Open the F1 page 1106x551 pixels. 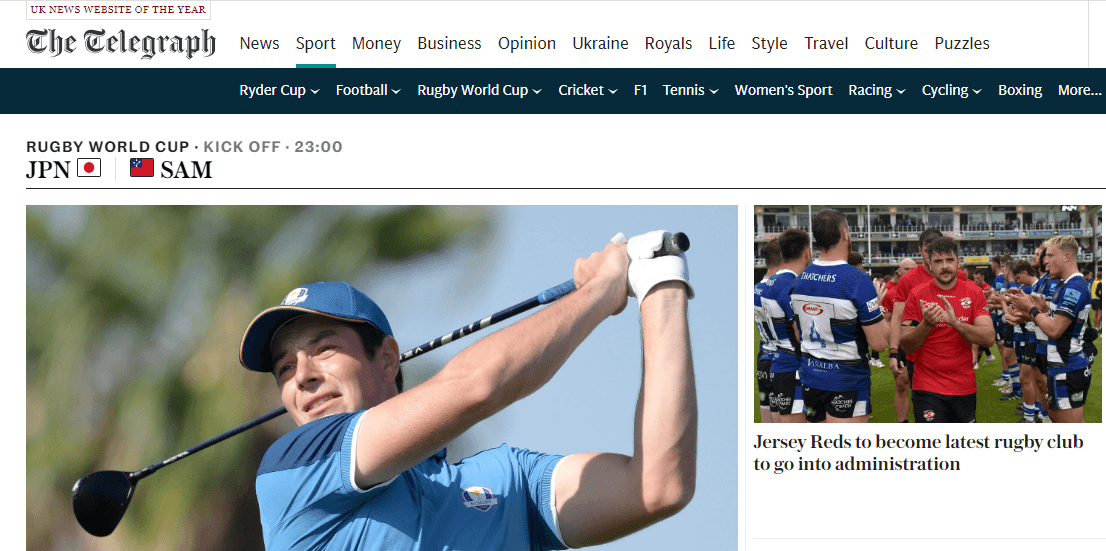pos(640,90)
